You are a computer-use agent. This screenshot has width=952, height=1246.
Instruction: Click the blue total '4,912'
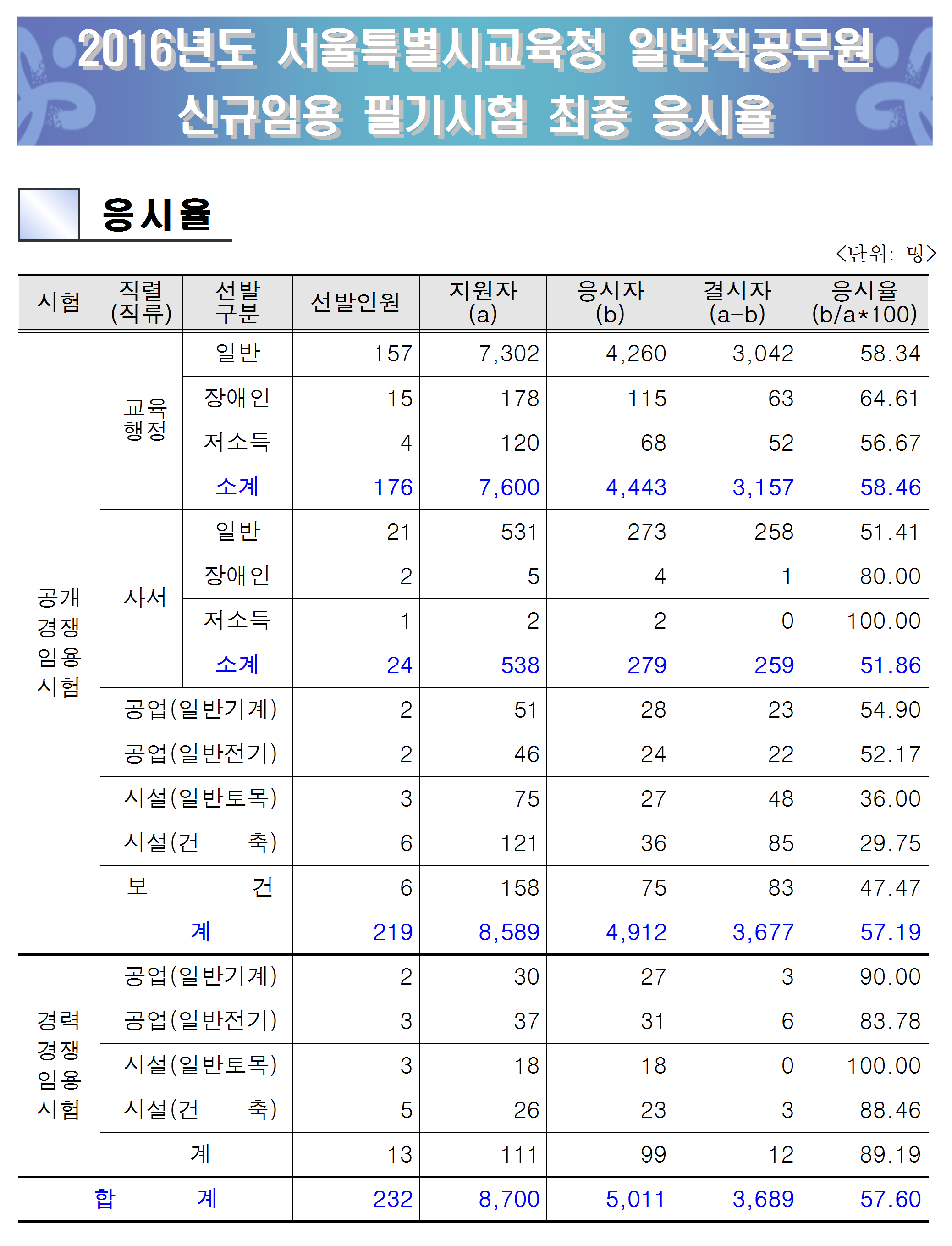click(x=636, y=932)
